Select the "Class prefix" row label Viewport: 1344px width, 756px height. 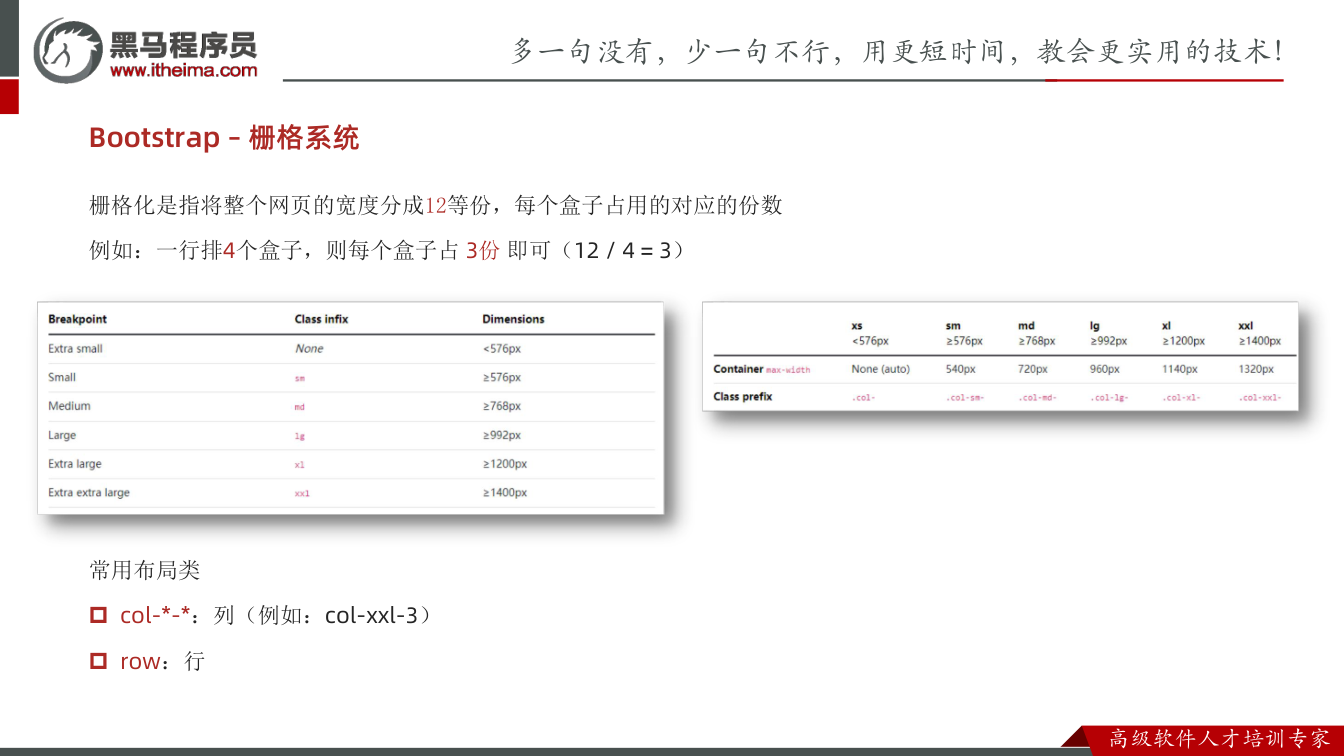point(743,397)
